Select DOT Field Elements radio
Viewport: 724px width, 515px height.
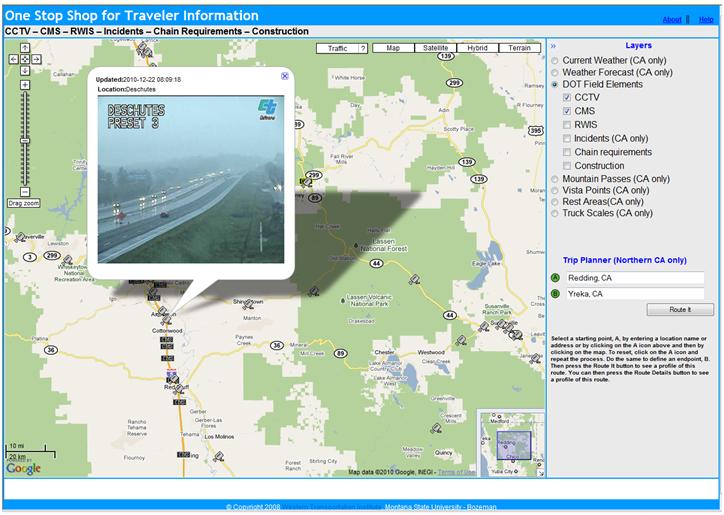tap(555, 85)
